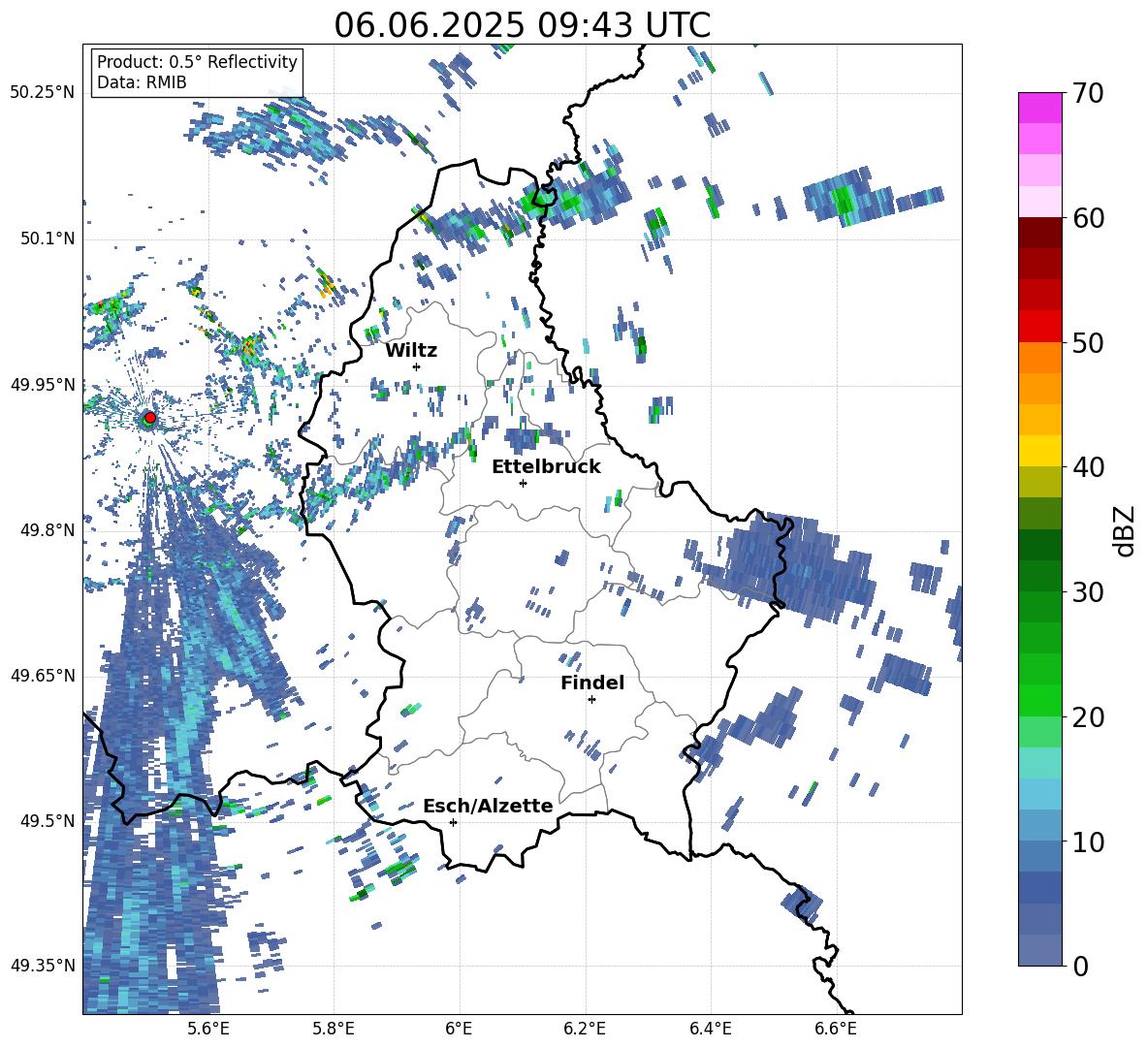This screenshot has width=1148, height=1048.
Task: Click the 6.2°E longitude label
Action: [585, 1029]
